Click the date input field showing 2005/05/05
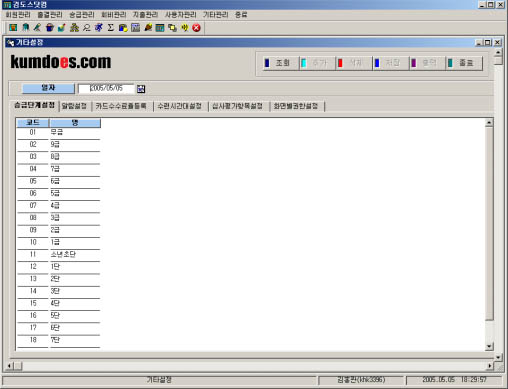This screenshot has height=389, width=508. click(106, 88)
